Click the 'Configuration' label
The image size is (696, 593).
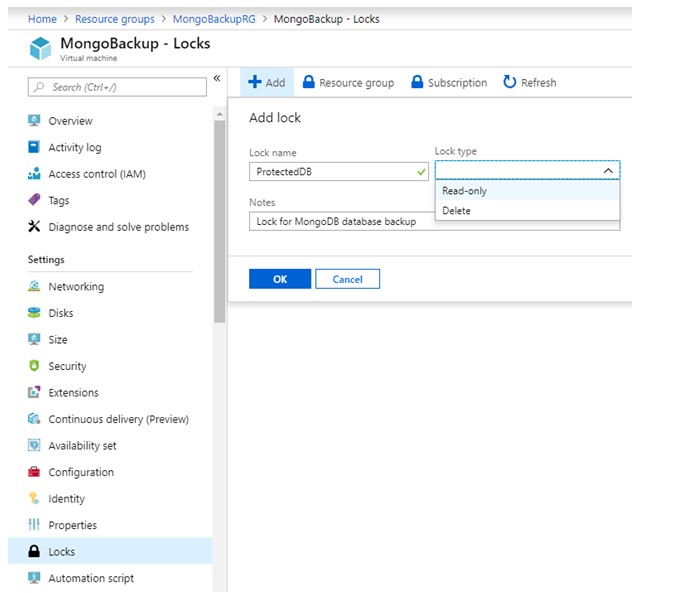tap(81, 472)
